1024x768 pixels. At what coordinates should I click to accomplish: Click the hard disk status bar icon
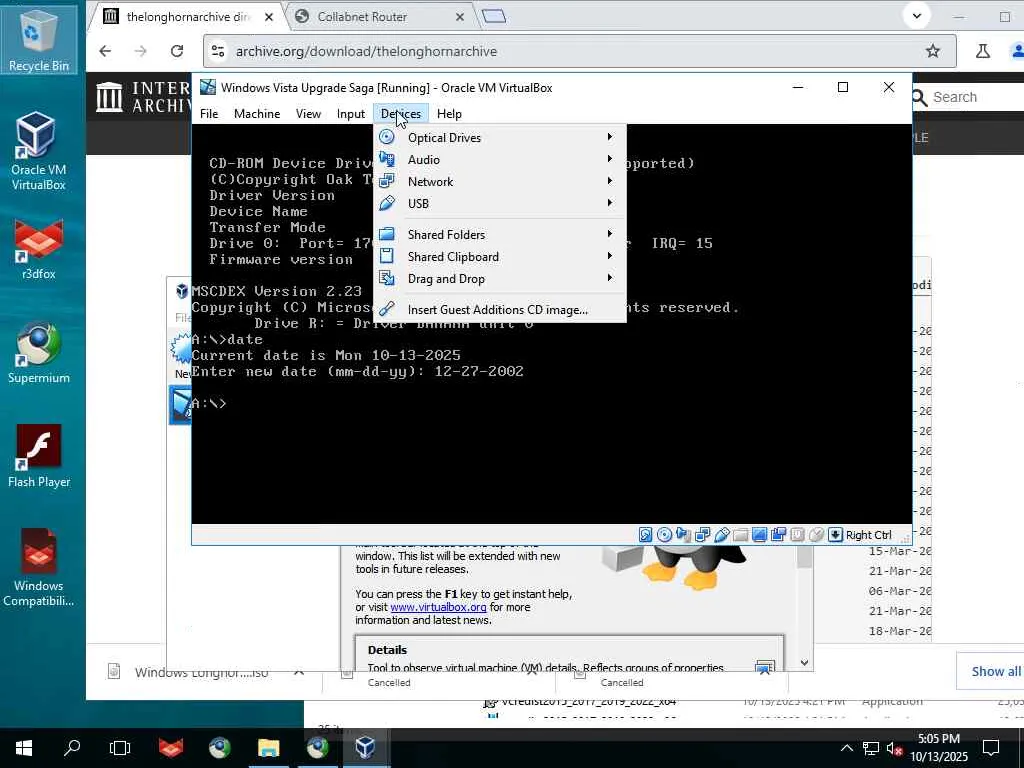tap(645, 535)
